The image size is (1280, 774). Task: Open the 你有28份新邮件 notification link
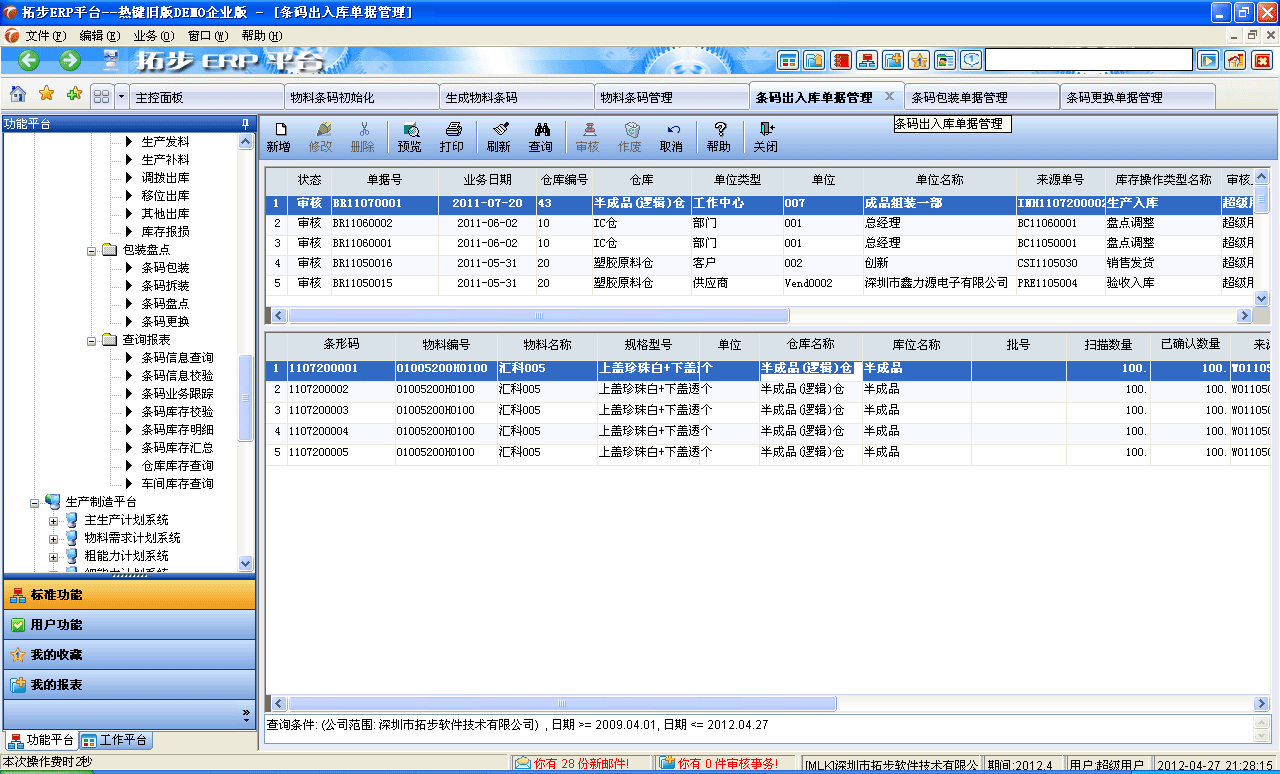582,760
